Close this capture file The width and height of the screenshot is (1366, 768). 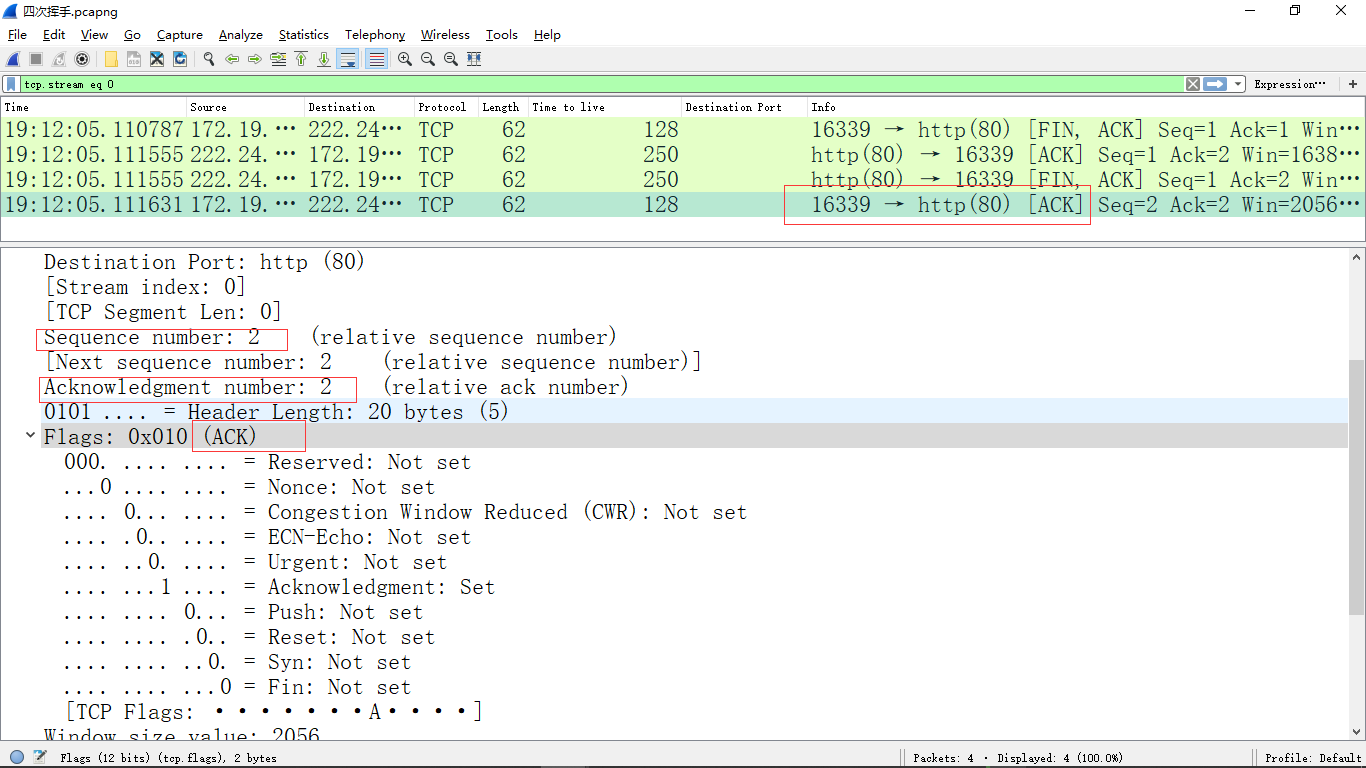coord(157,59)
